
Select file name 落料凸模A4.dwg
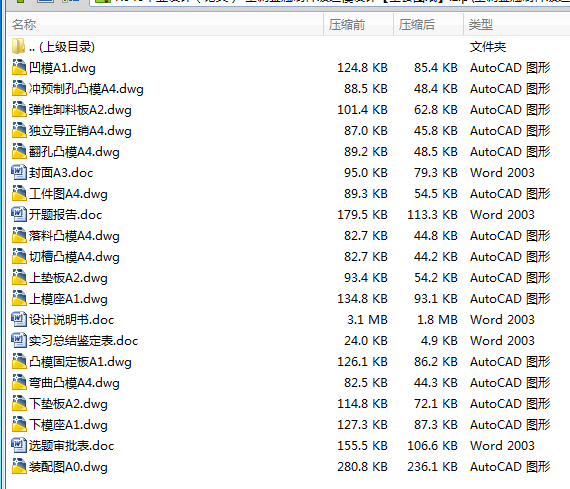click(74, 236)
